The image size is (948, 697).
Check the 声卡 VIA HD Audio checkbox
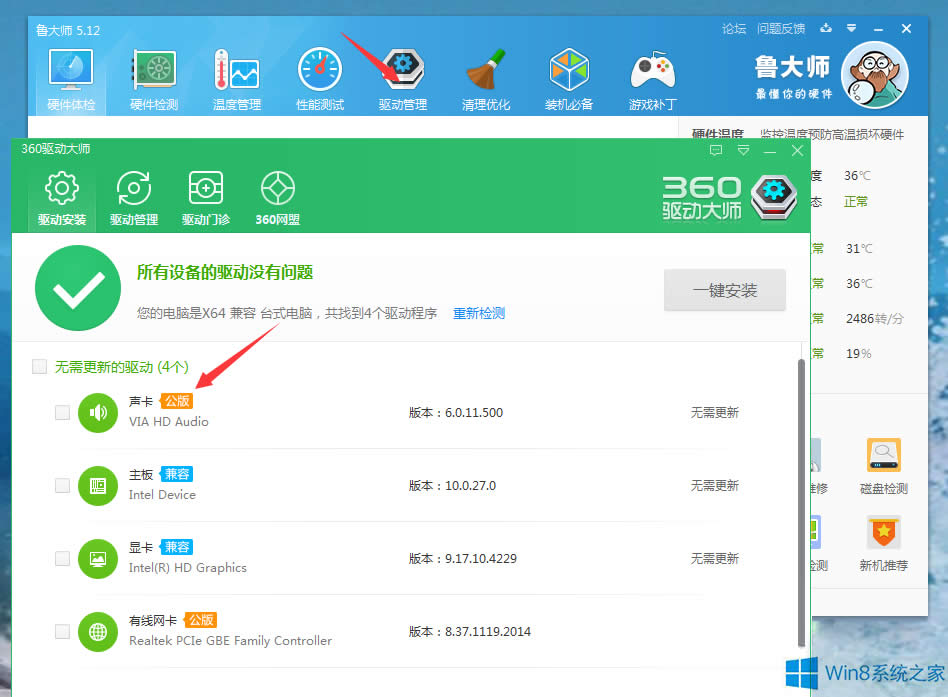(x=62, y=412)
